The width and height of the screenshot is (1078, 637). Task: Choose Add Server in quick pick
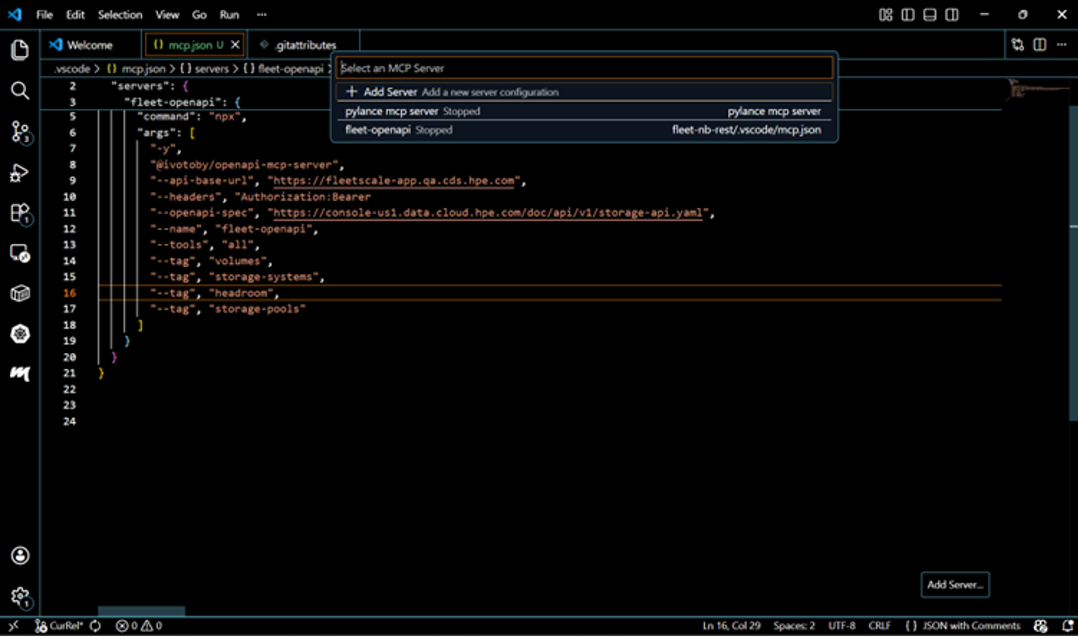pos(584,91)
